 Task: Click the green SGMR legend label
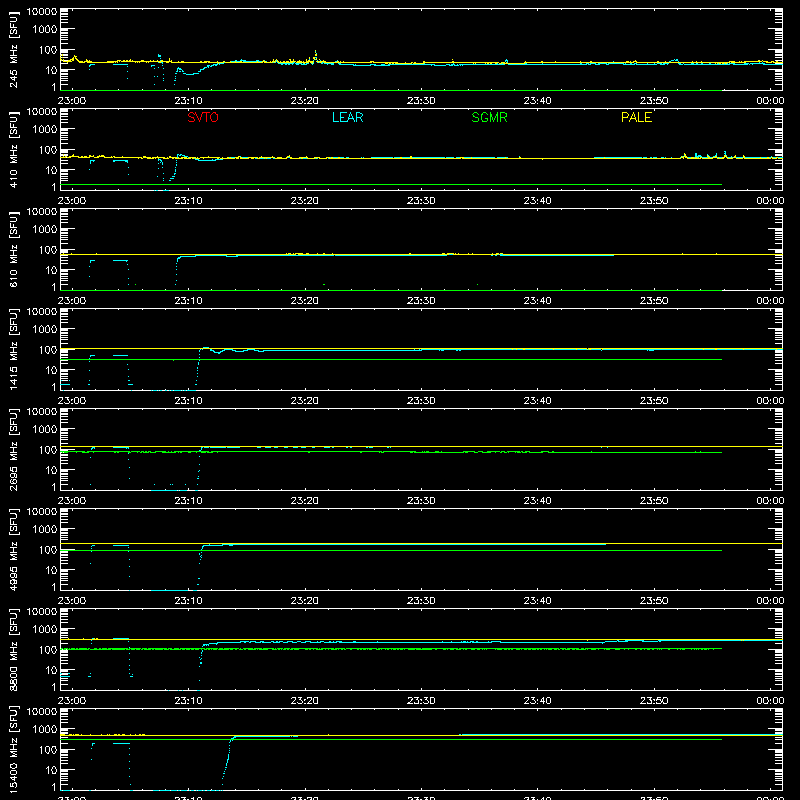(x=489, y=117)
